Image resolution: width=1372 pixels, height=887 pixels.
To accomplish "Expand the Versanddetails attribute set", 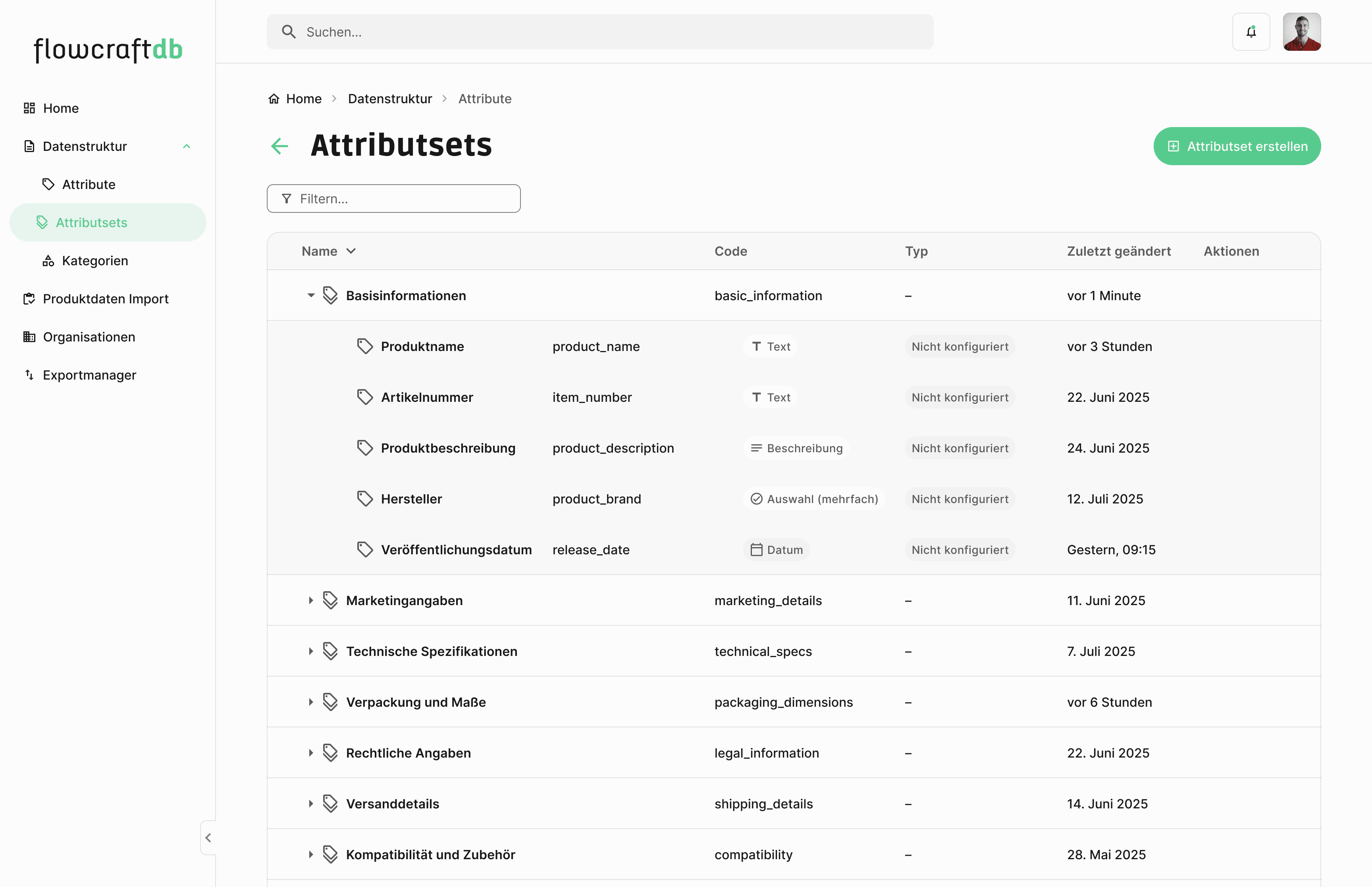I will click(x=311, y=804).
